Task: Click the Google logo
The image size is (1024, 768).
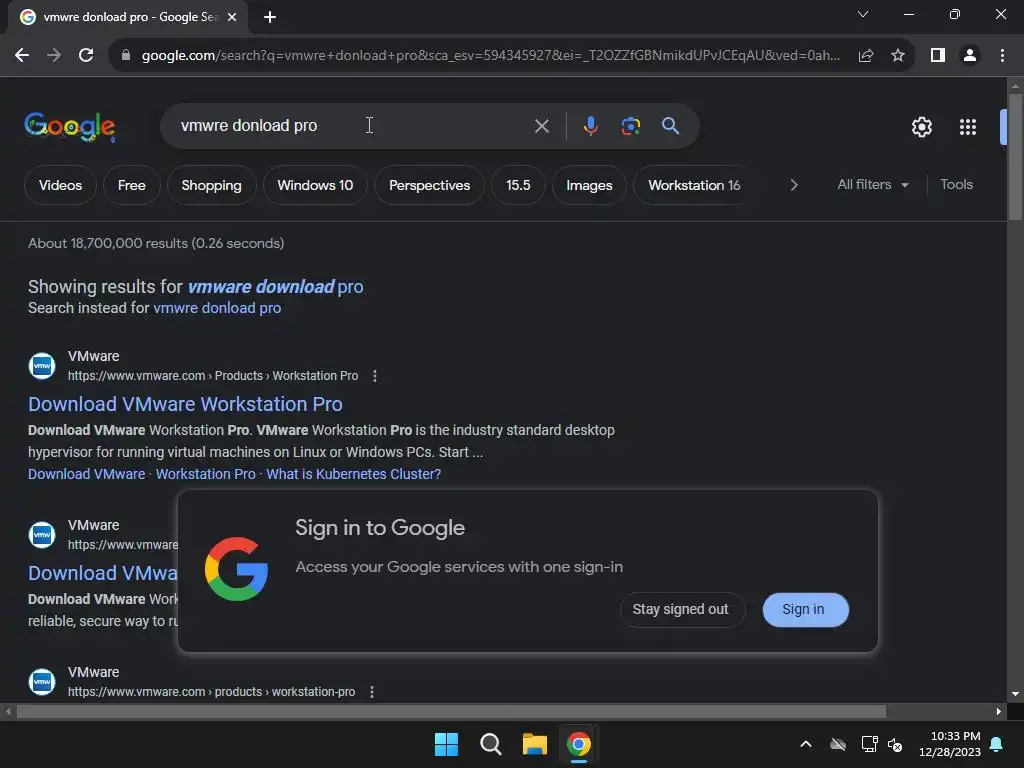Action: tap(70, 126)
